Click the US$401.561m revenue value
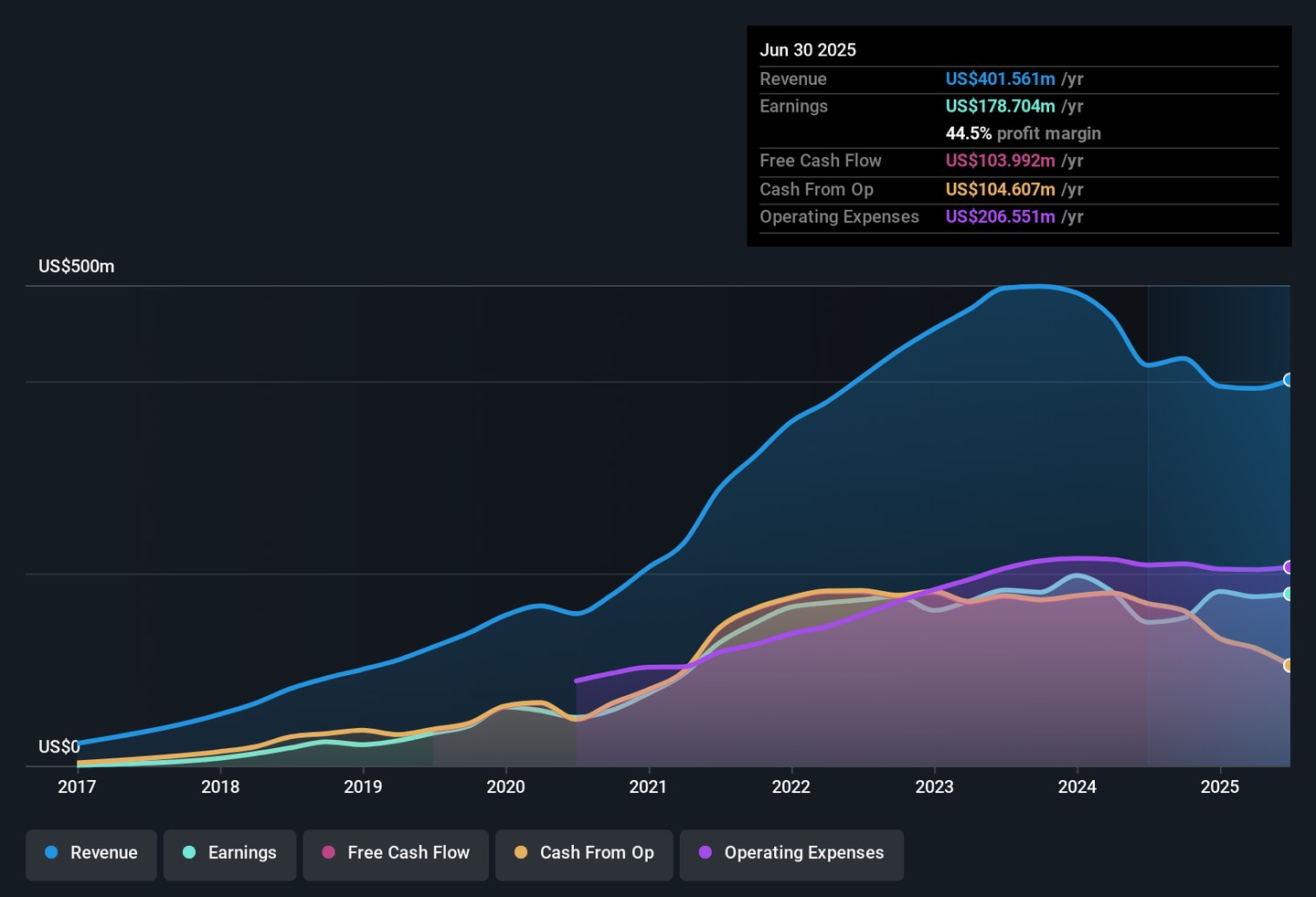Screen dimensions: 1316x897 (1000, 79)
